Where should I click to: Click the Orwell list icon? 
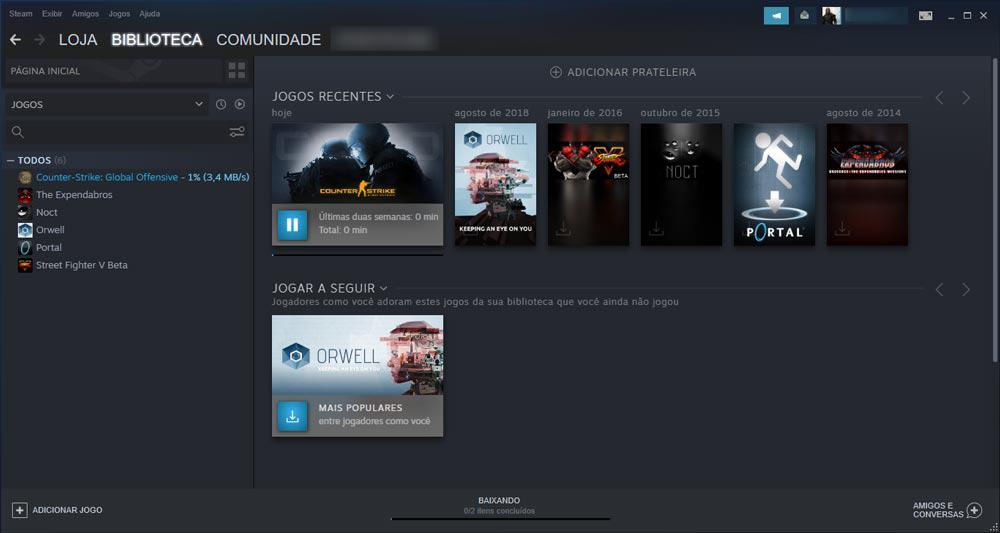[25, 230]
